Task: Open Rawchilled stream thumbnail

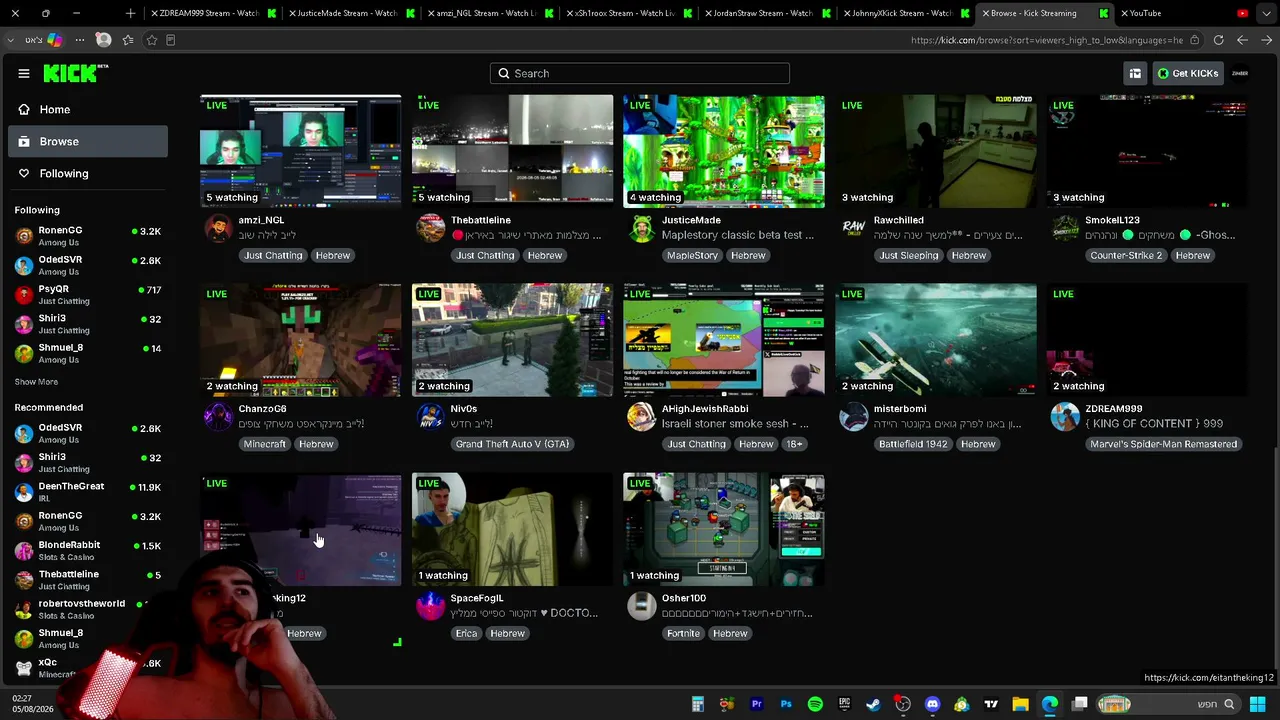Action: pos(936,151)
